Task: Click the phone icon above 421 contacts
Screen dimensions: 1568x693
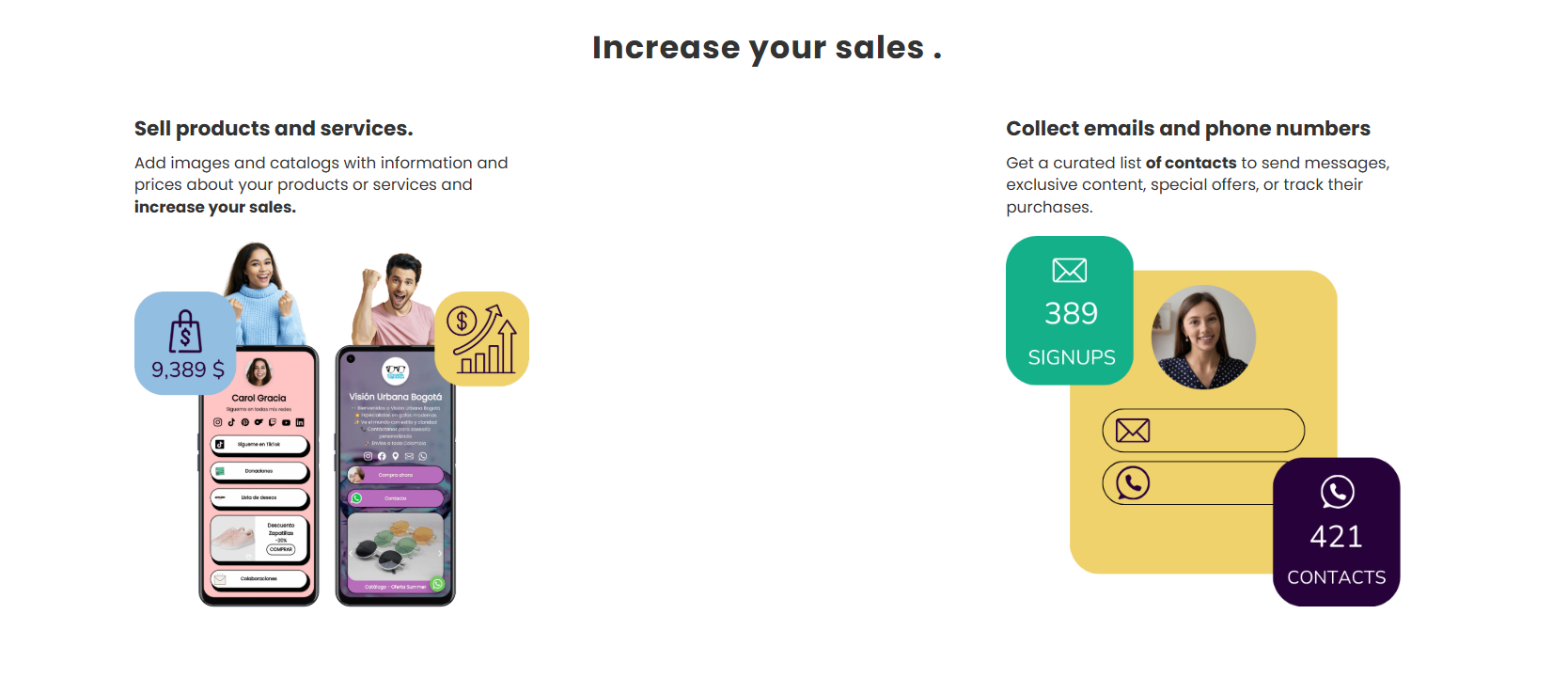Action: (x=1337, y=492)
